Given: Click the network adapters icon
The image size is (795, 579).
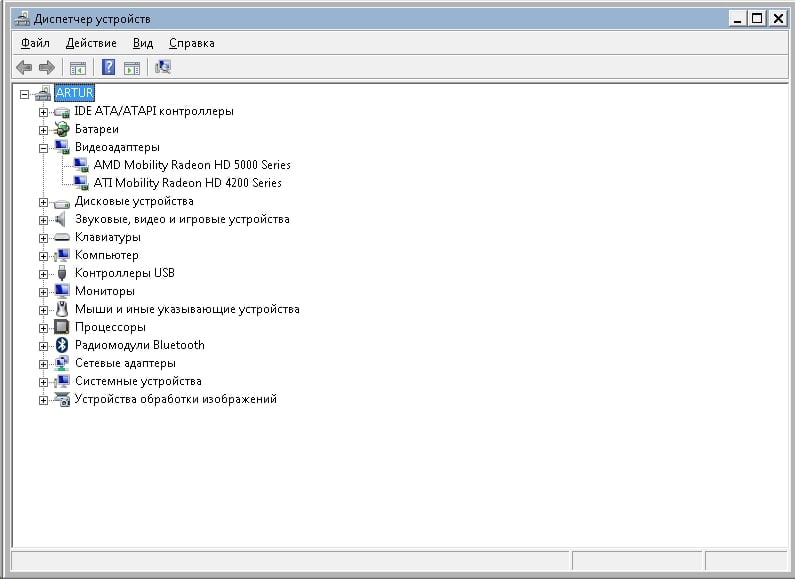Looking at the screenshot, I should [62, 363].
